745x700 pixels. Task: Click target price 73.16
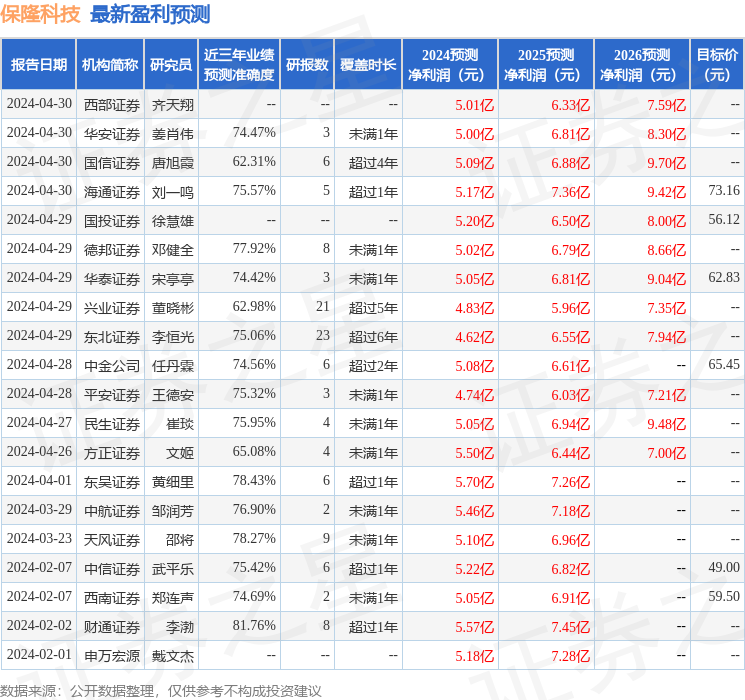(x=724, y=191)
